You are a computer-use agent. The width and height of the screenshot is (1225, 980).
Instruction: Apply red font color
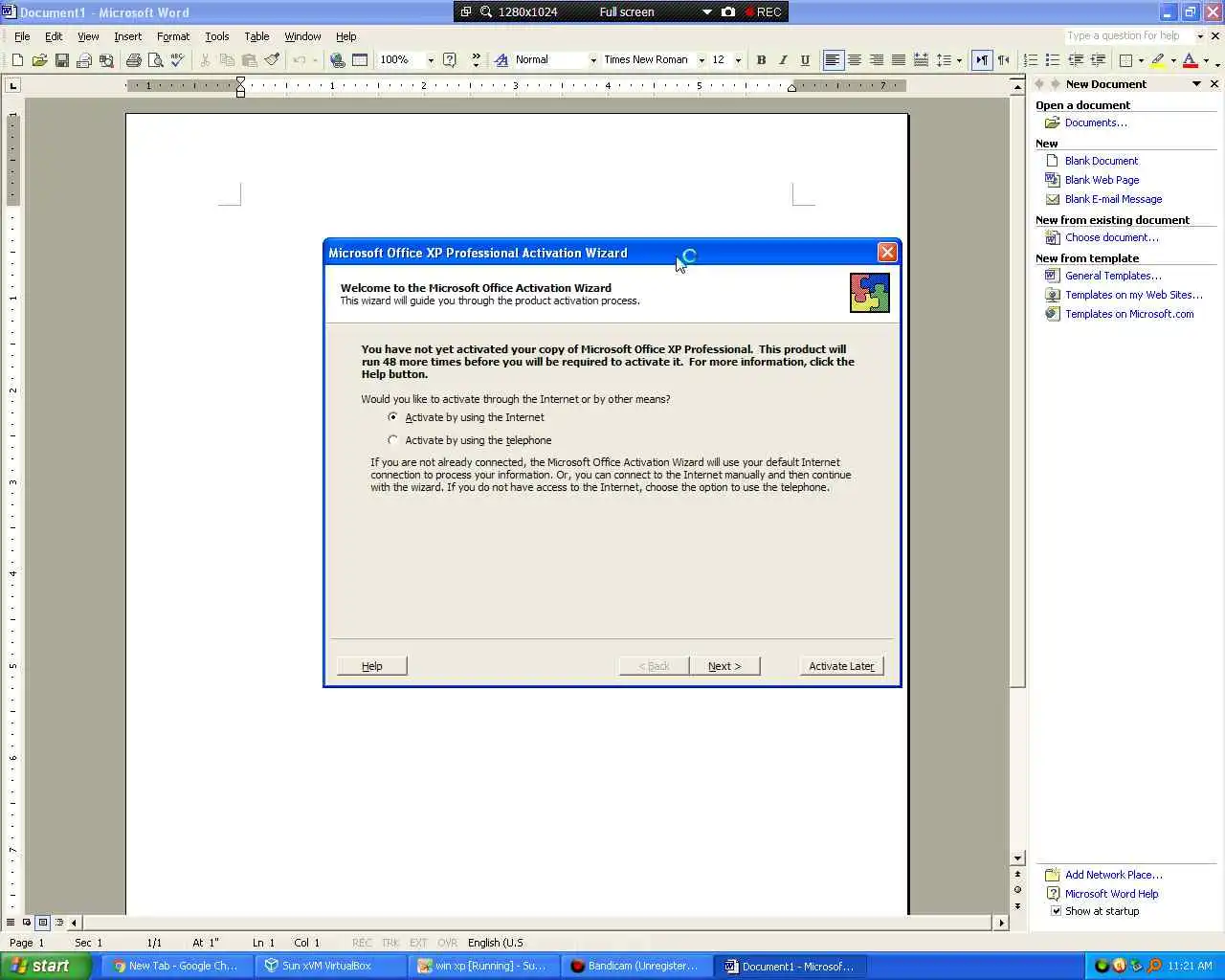[1191, 59]
